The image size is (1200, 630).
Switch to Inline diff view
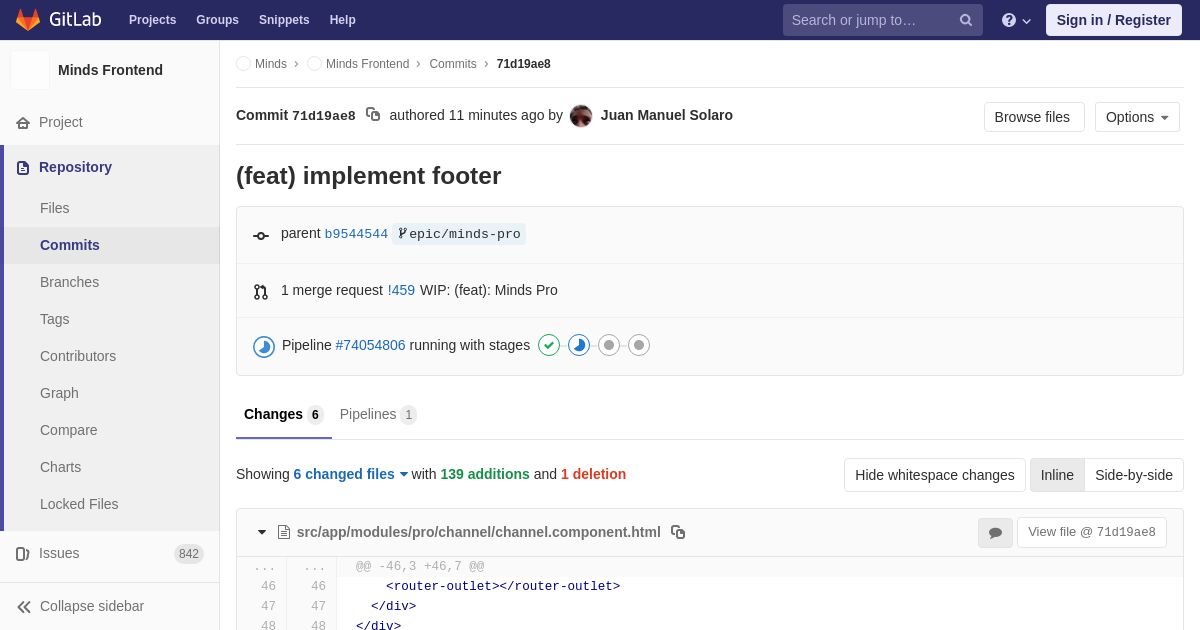1057,475
